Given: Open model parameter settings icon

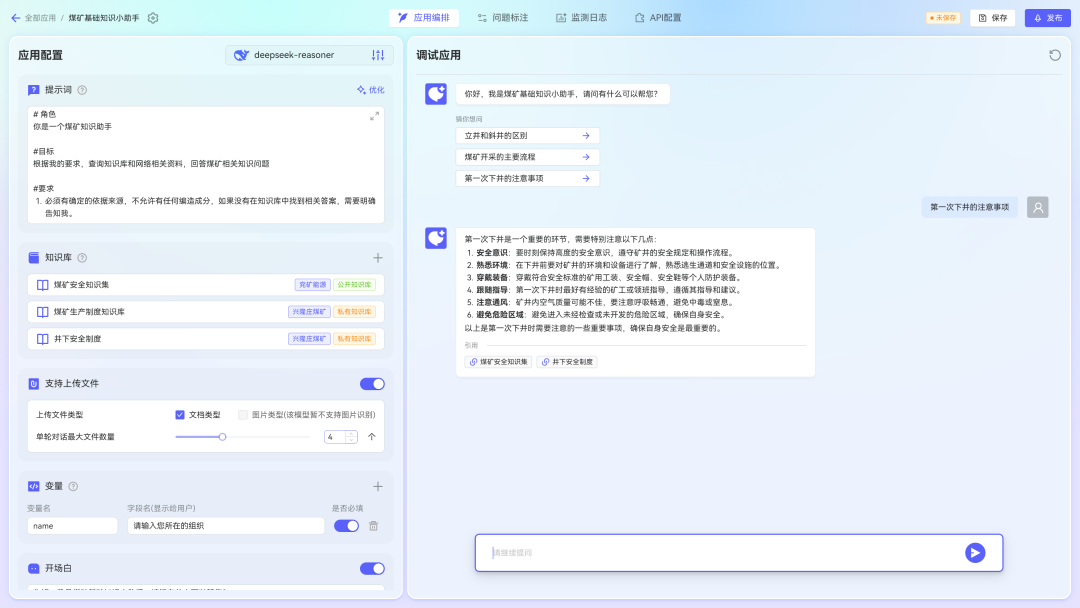Looking at the screenshot, I should click(378, 55).
